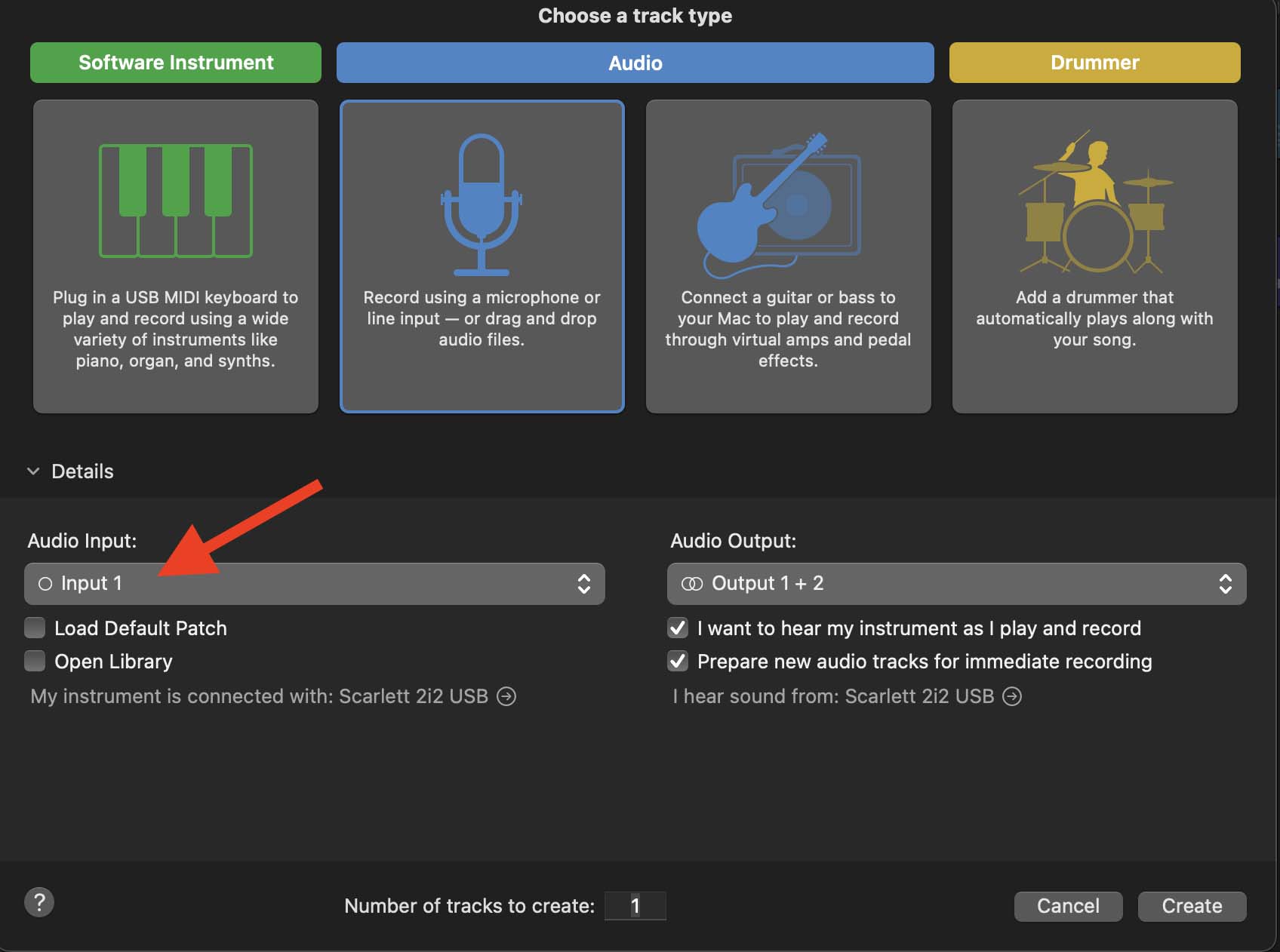Screen dimensions: 1280x952
Task: Open the Audio Output dropdown Output 1 + 2
Action: coord(957,584)
